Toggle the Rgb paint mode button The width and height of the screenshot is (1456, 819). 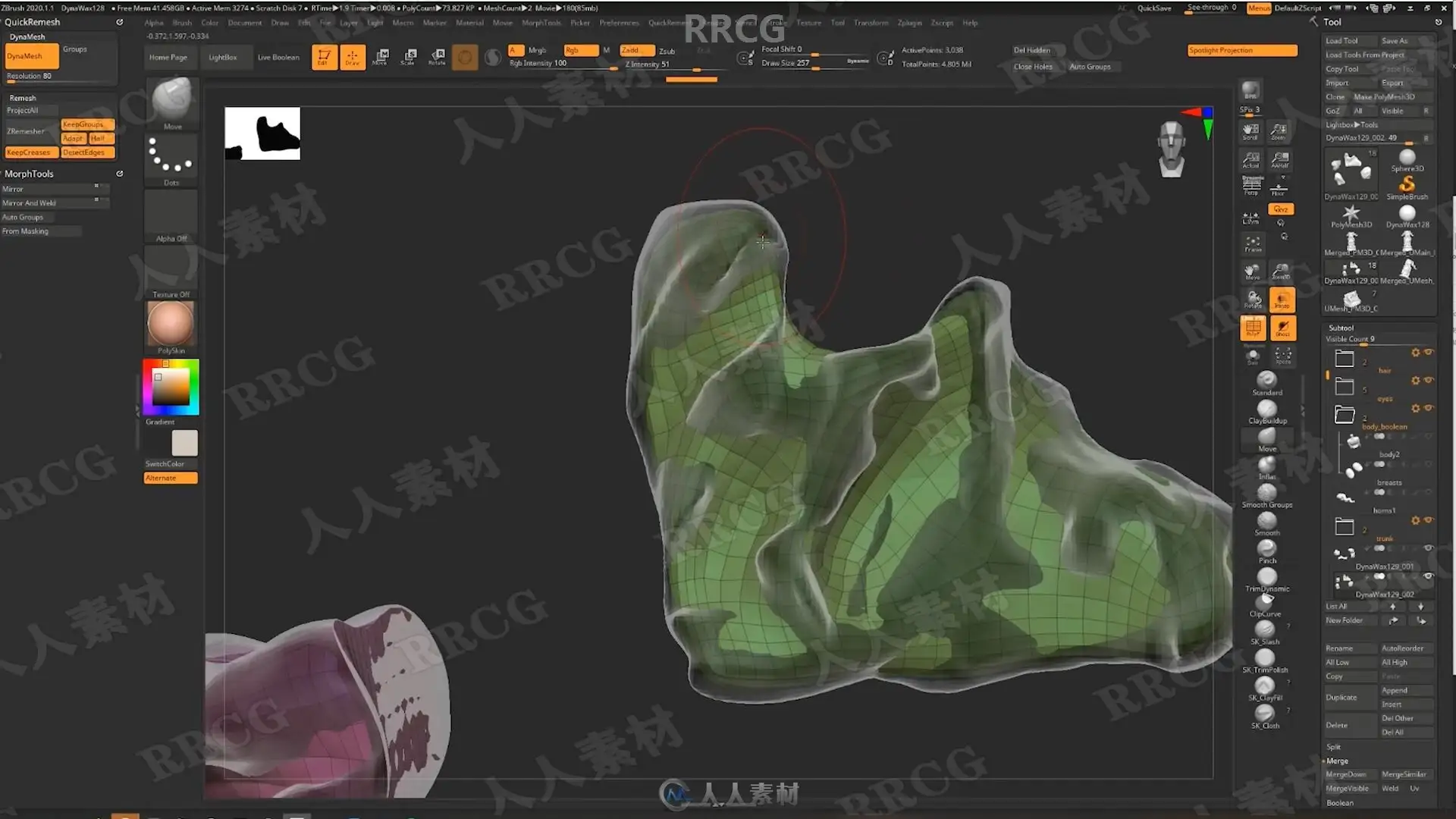coord(581,50)
